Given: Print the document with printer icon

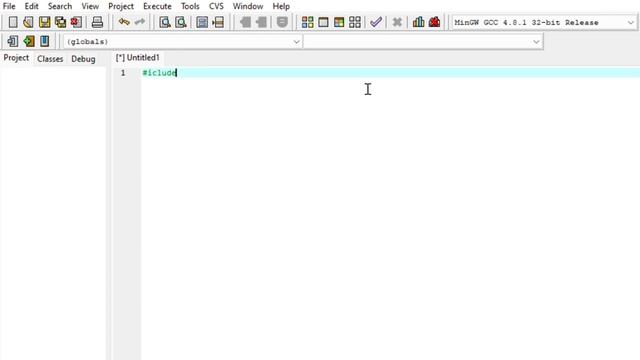Looking at the screenshot, I should tap(97, 22).
